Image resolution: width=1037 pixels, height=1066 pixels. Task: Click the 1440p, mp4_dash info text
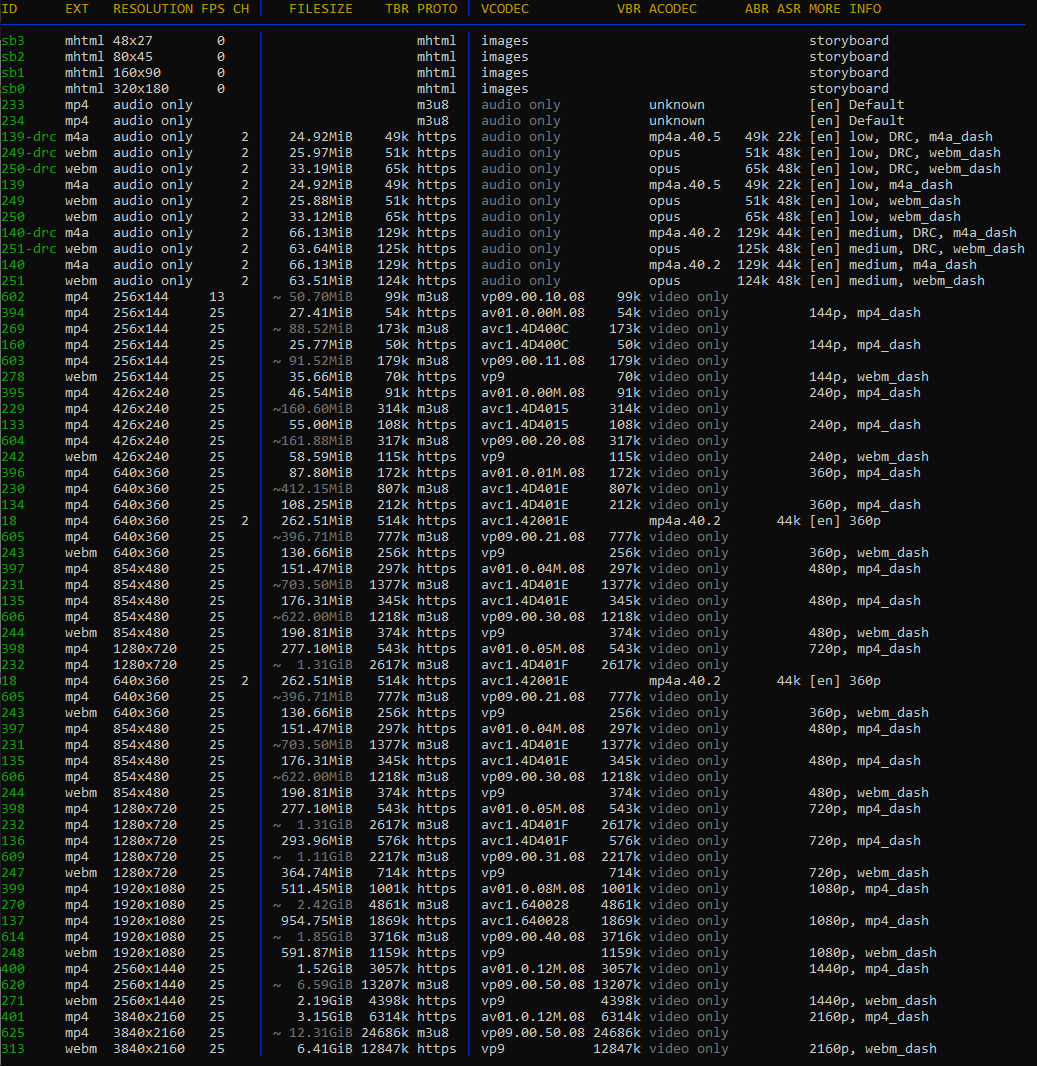868,969
